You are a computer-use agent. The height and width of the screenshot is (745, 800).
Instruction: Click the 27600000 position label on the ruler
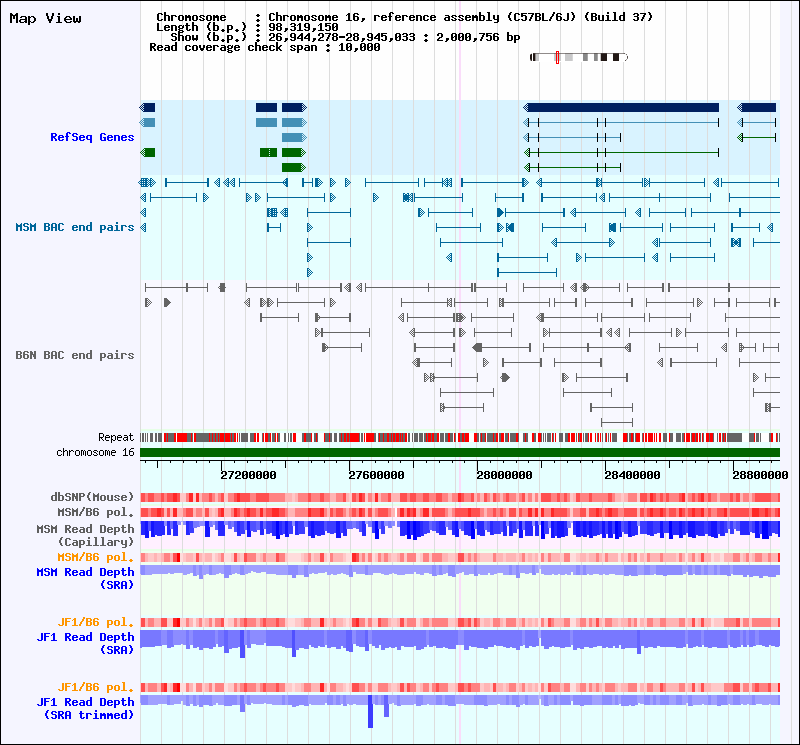[x=377, y=475]
